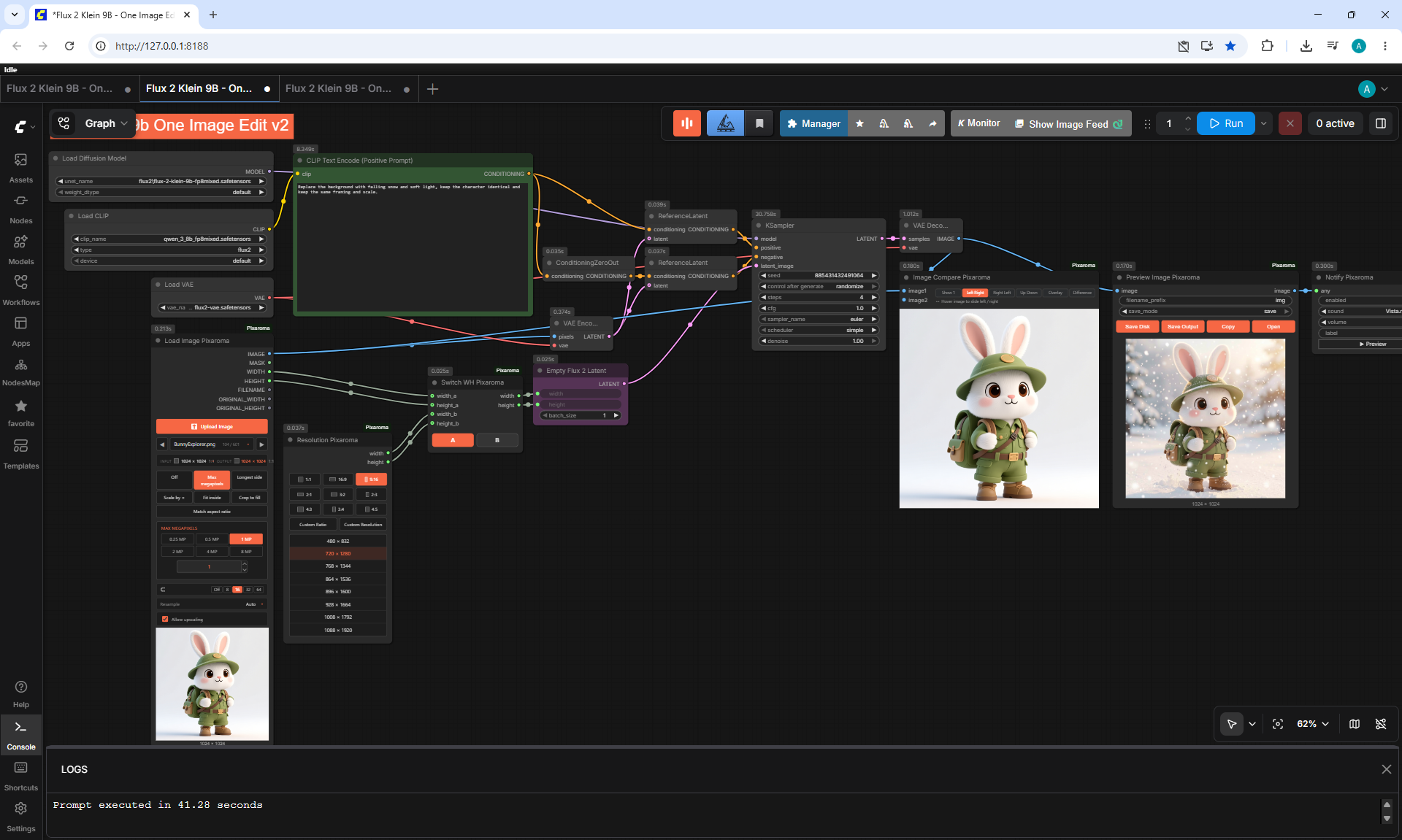The width and height of the screenshot is (1402, 840).
Task: Click the Save Disk button
Action: pyautogui.click(x=1138, y=326)
